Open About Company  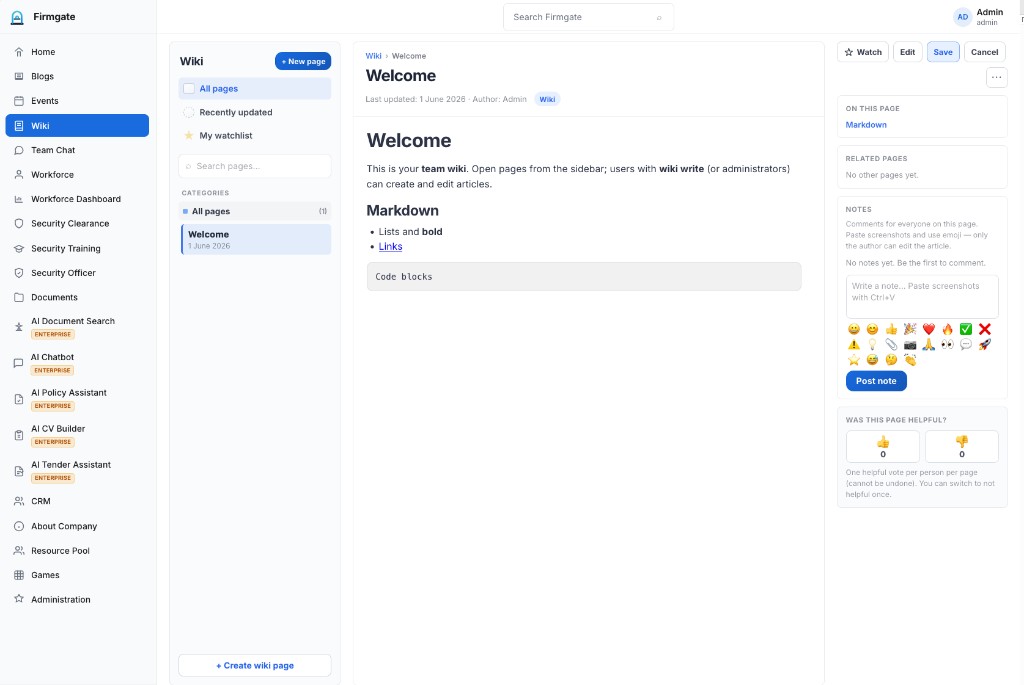coord(77,526)
